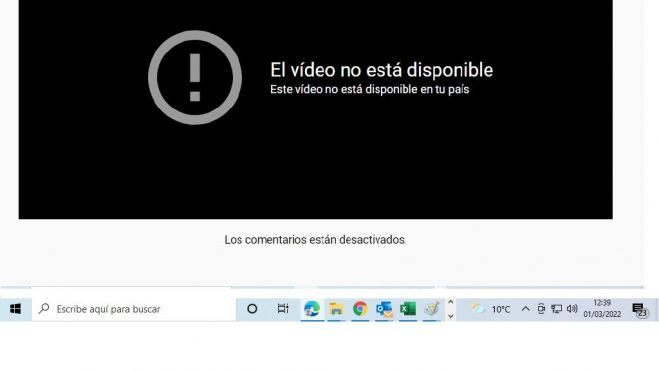Open the clock showing 12:39 and date
The image size is (659, 371).
(602, 309)
